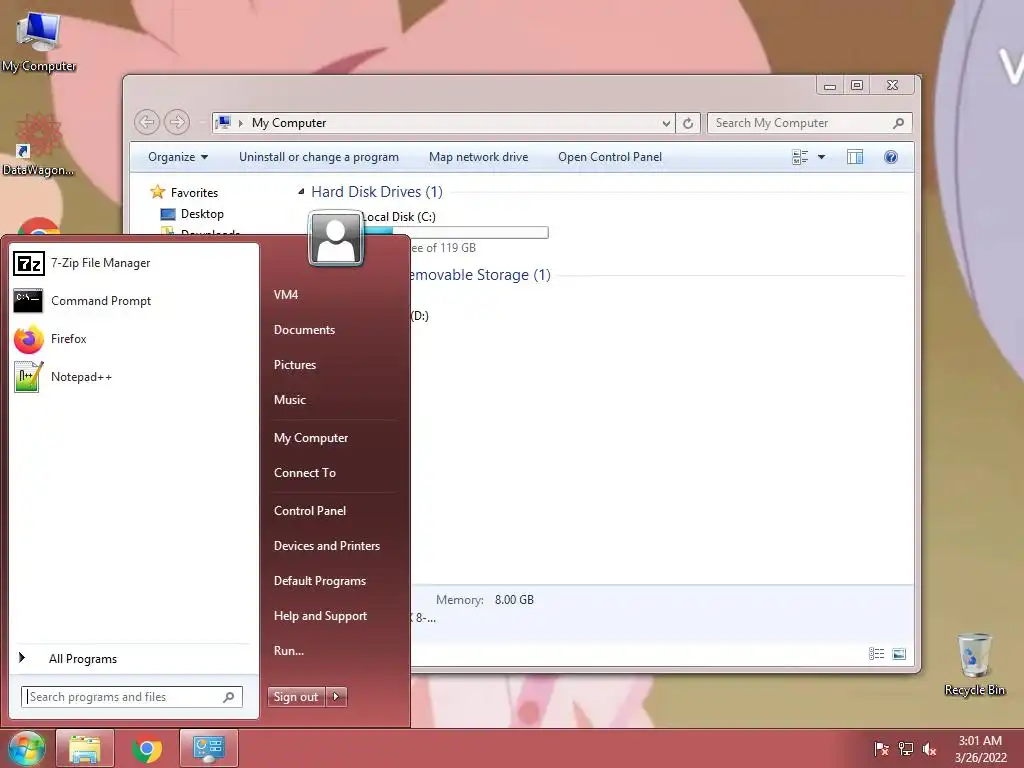Open Explorer help button

(x=891, y=157)
